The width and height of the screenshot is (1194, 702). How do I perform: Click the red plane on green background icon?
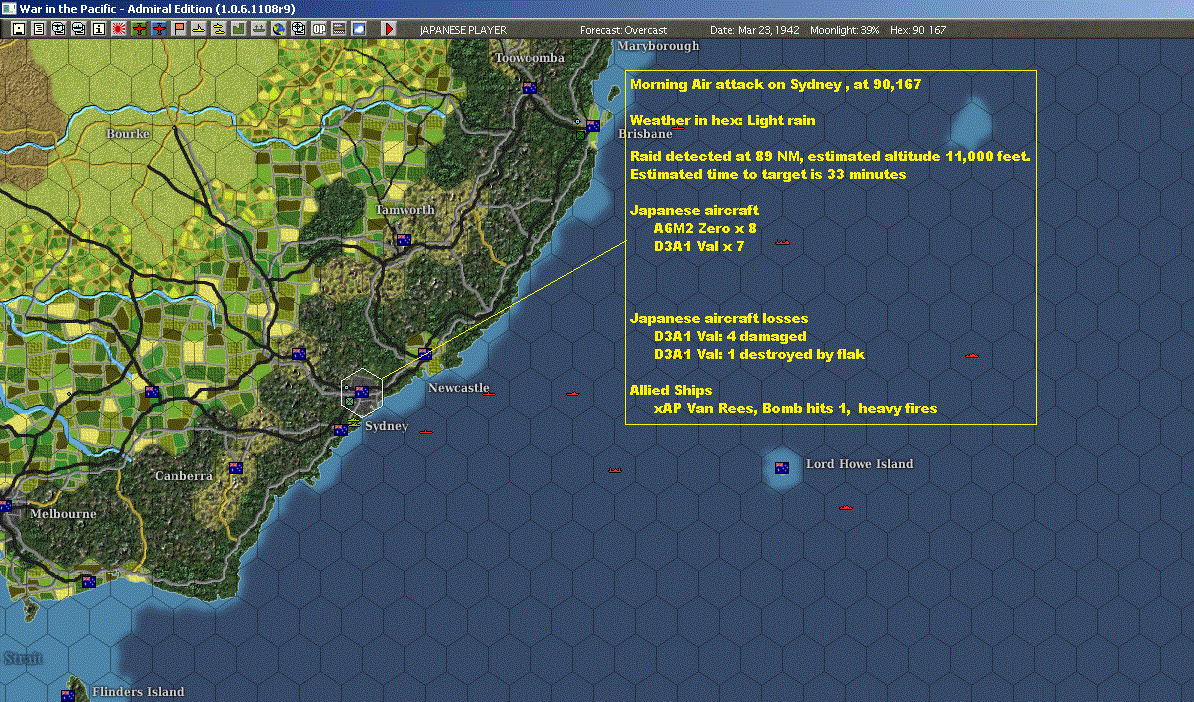[139, 29]
